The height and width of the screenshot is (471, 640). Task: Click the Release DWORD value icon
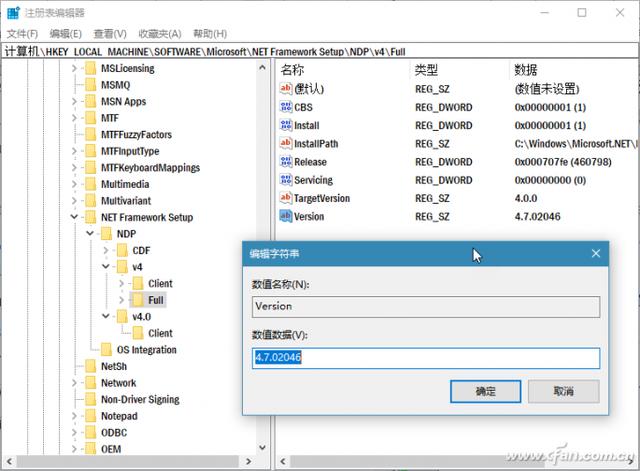286,161
